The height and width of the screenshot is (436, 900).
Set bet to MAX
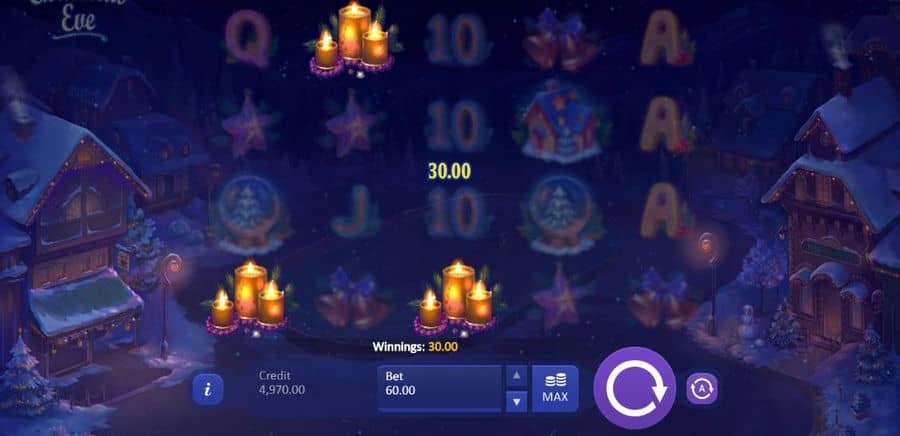pos(554,388)
